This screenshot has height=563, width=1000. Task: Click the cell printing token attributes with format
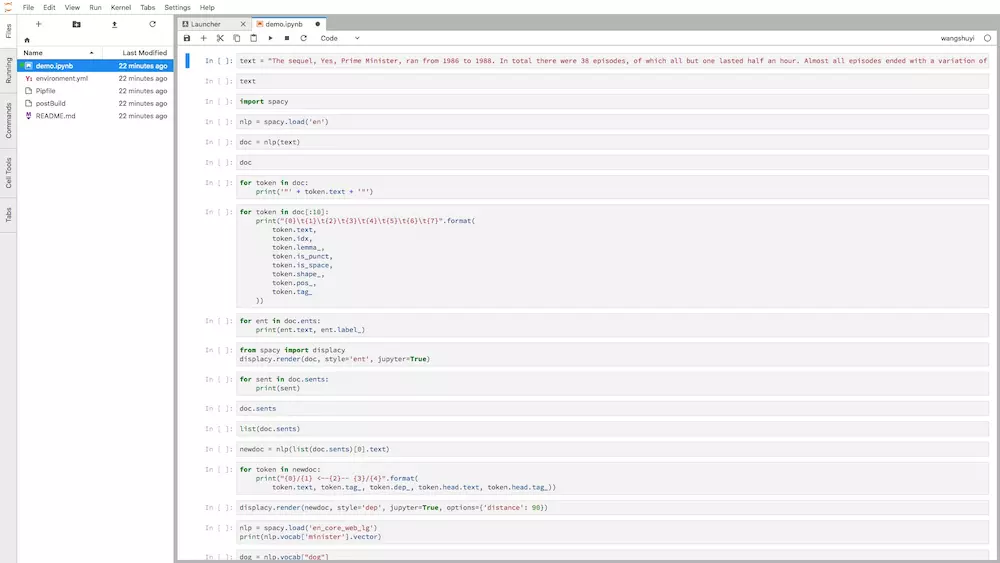[612, 256]
